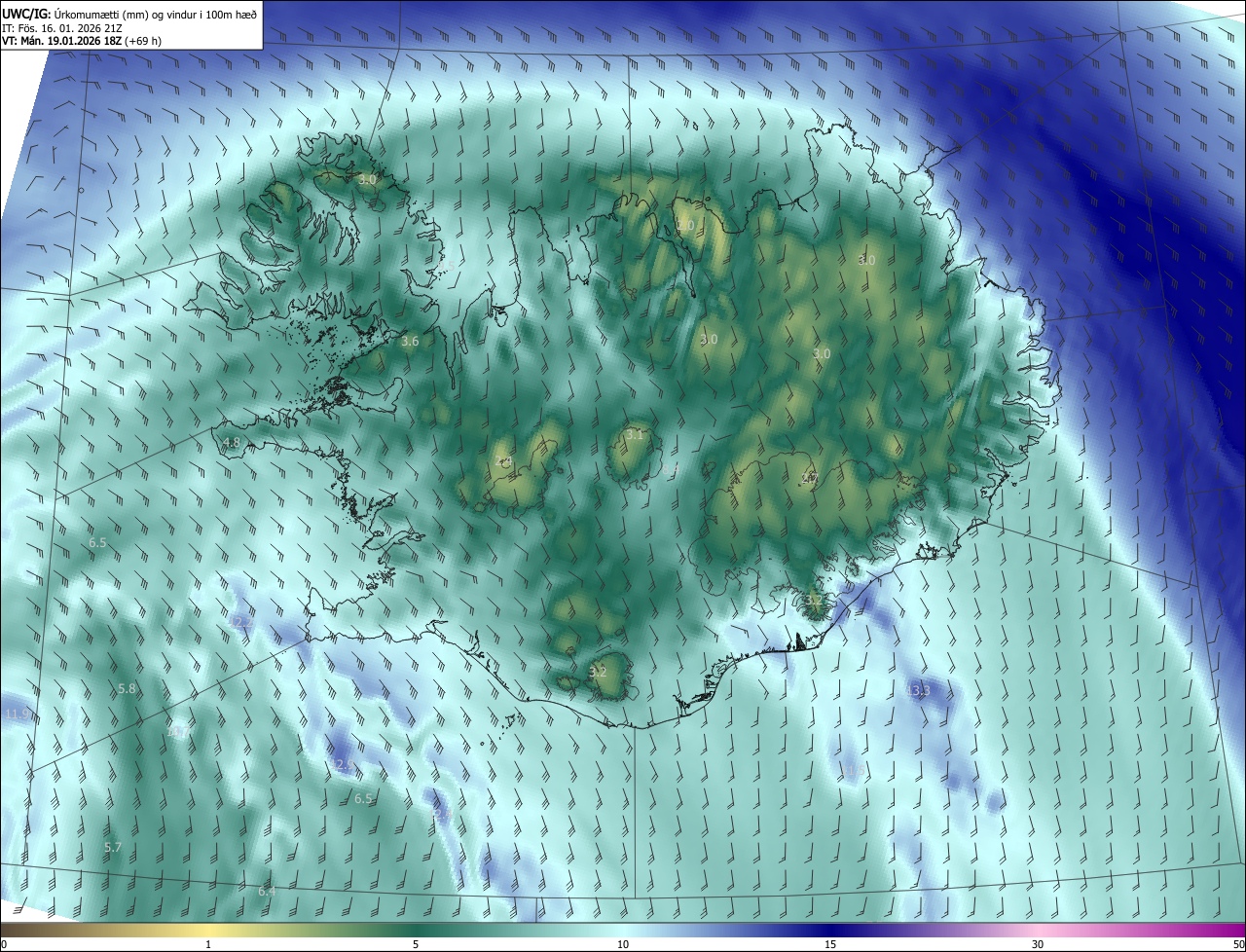Click the color scale tick label 5
Viewport: 1246px width, 952px height.
416,944
